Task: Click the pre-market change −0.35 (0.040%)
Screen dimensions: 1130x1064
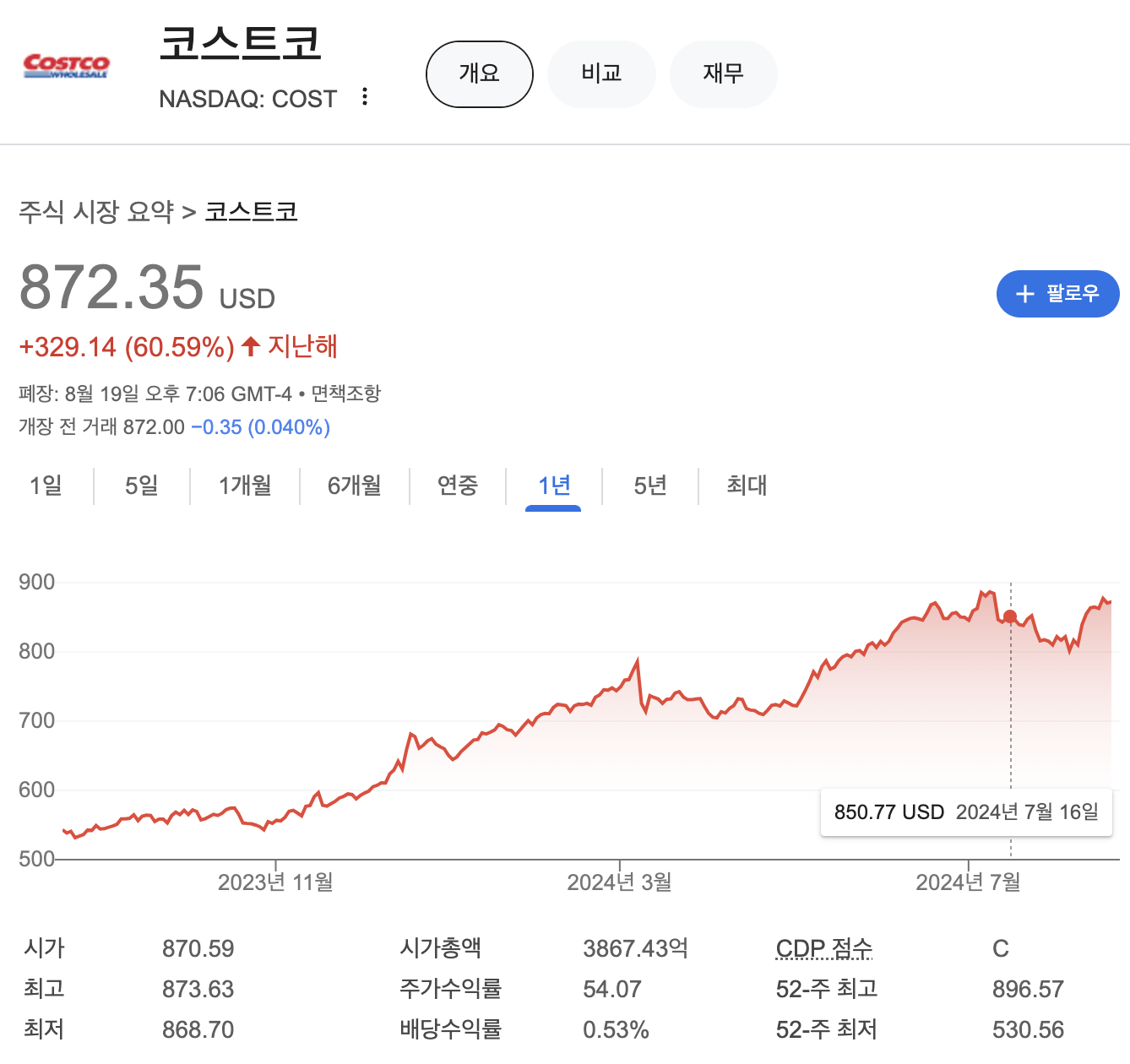Action: 260,427
